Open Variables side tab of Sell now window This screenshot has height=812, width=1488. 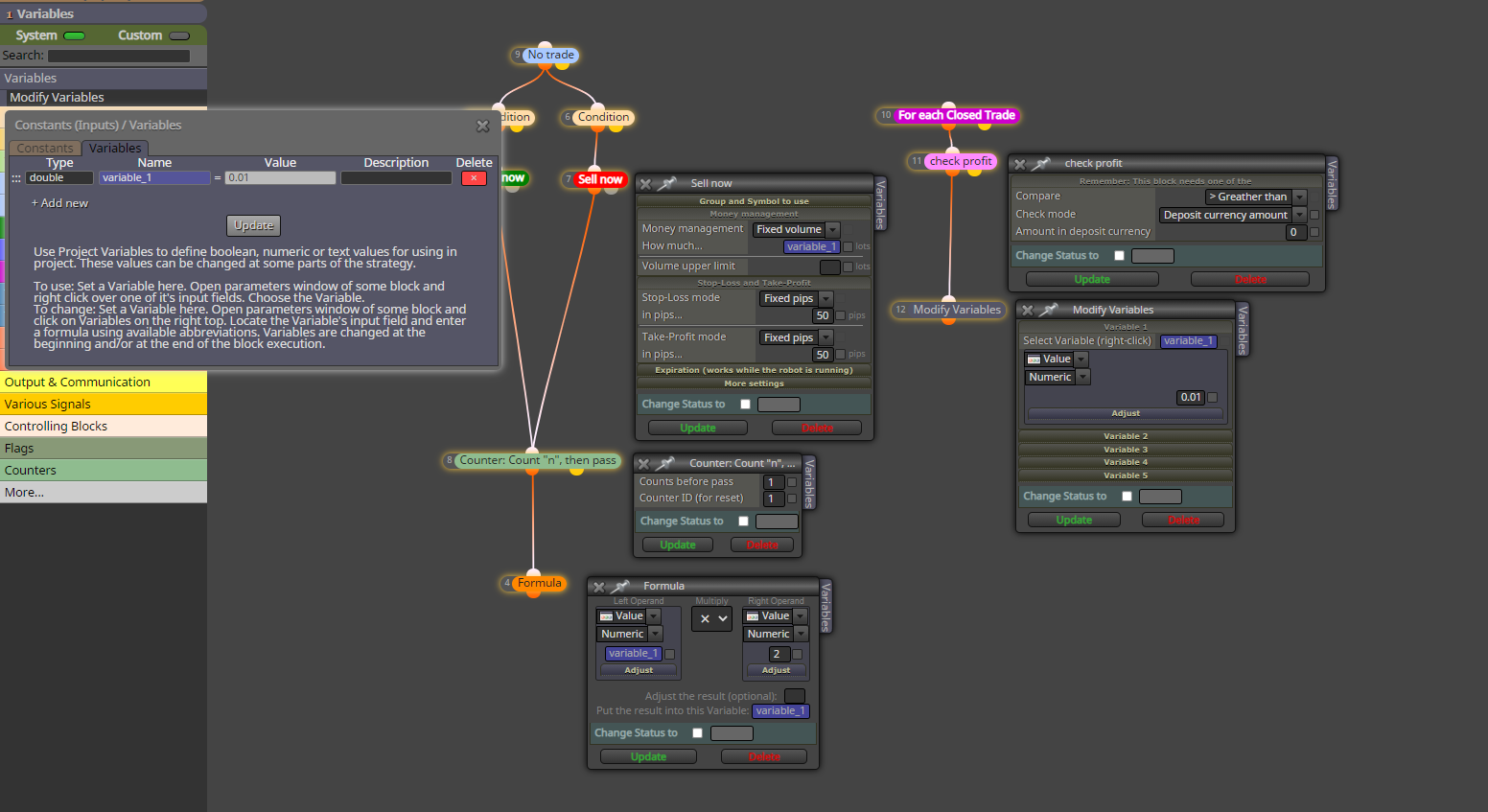[x=880, y=203]
